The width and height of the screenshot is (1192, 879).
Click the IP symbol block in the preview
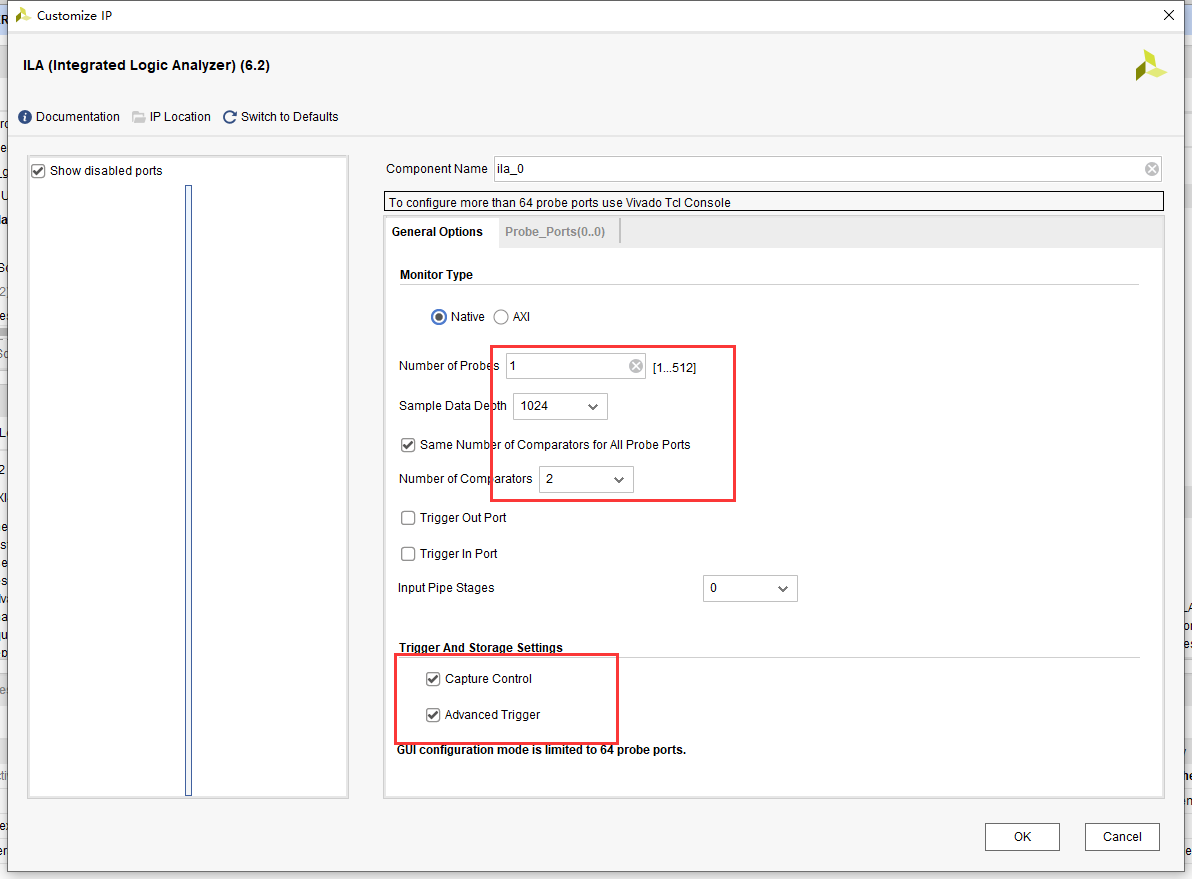click(x=189, y=490)
